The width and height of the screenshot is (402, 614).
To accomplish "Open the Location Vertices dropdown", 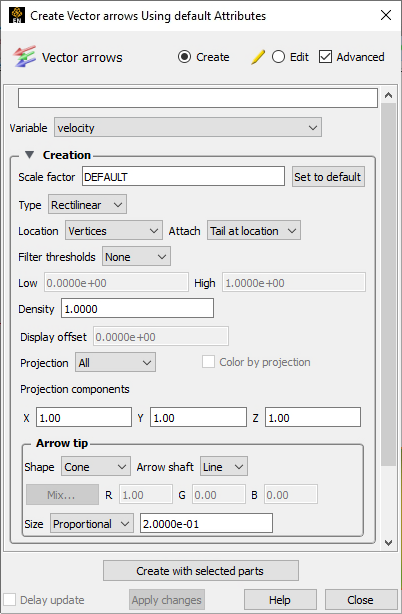I will pyautogui.click(x=114, y=231).
